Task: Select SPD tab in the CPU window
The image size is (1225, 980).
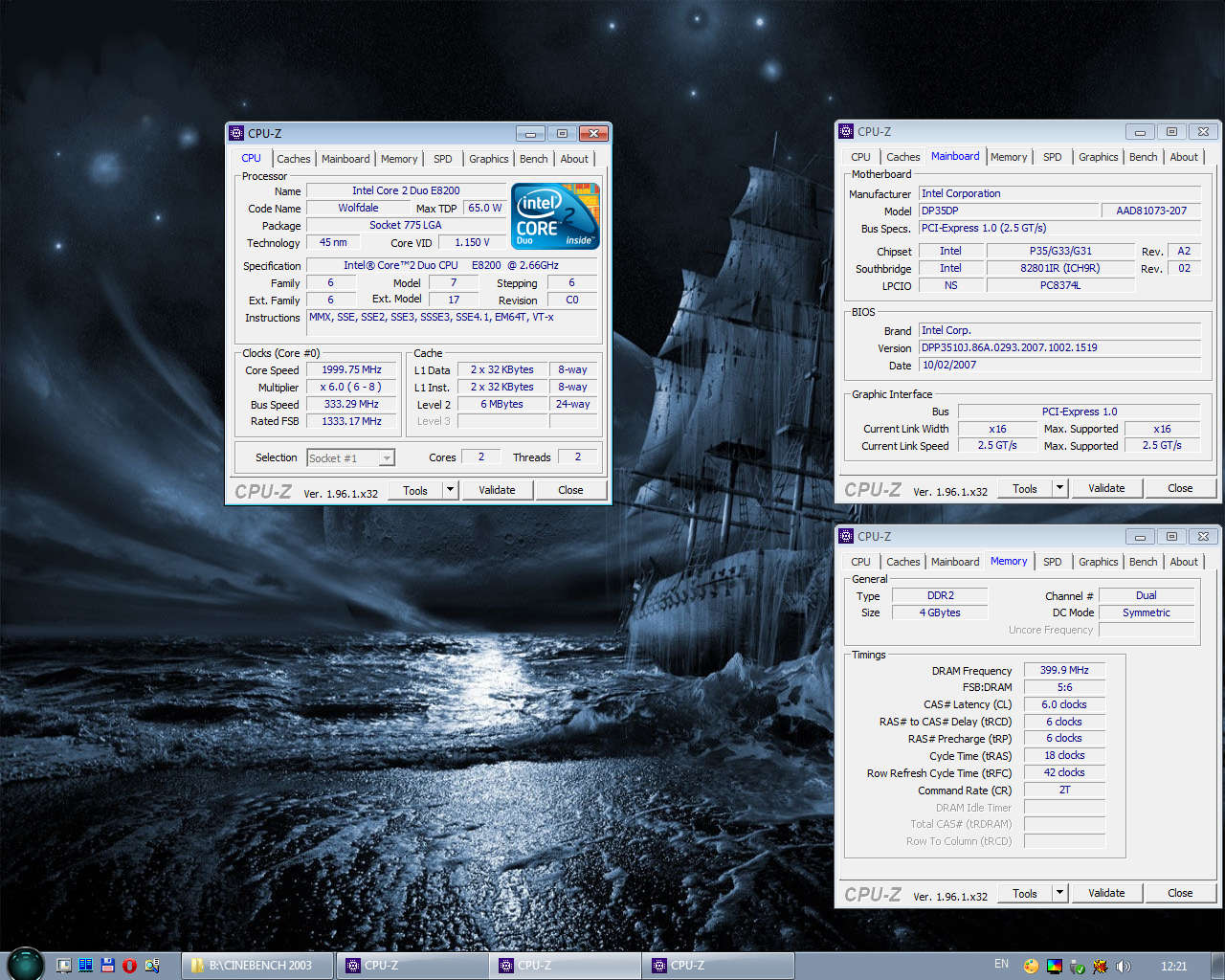Action: (x=442, y=159)
